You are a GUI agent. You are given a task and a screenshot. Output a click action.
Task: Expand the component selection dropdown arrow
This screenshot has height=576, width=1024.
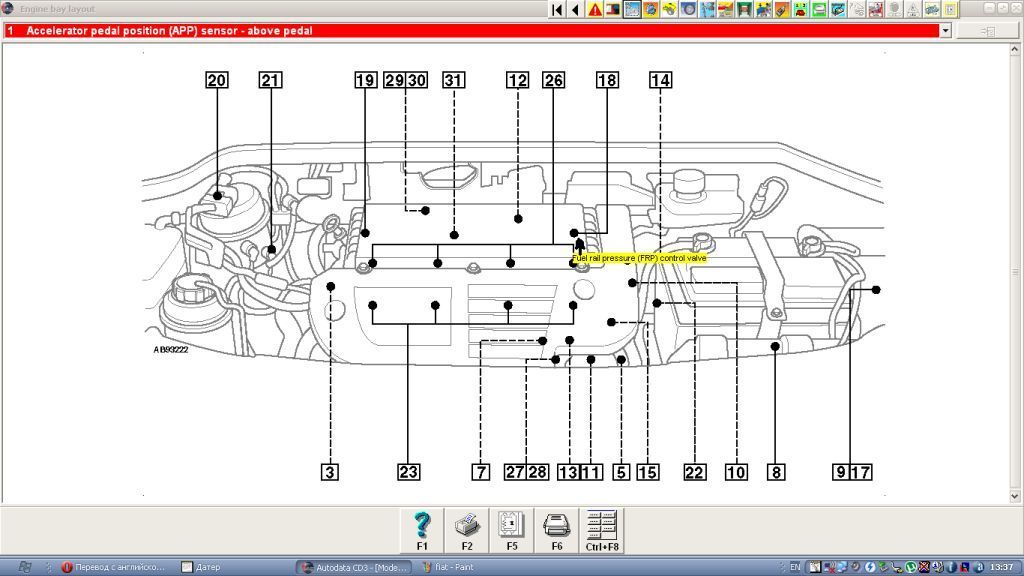[x=945, y=31]
